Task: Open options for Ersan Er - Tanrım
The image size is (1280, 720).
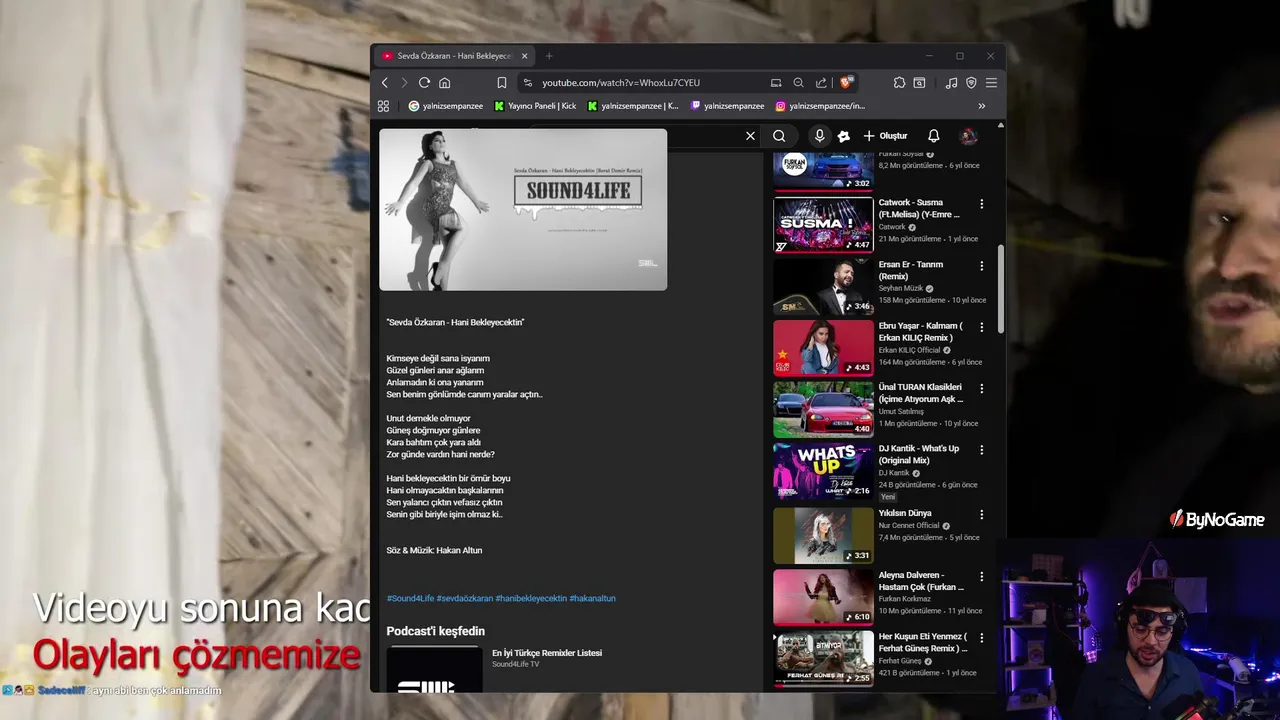Action: click(981, 266)
